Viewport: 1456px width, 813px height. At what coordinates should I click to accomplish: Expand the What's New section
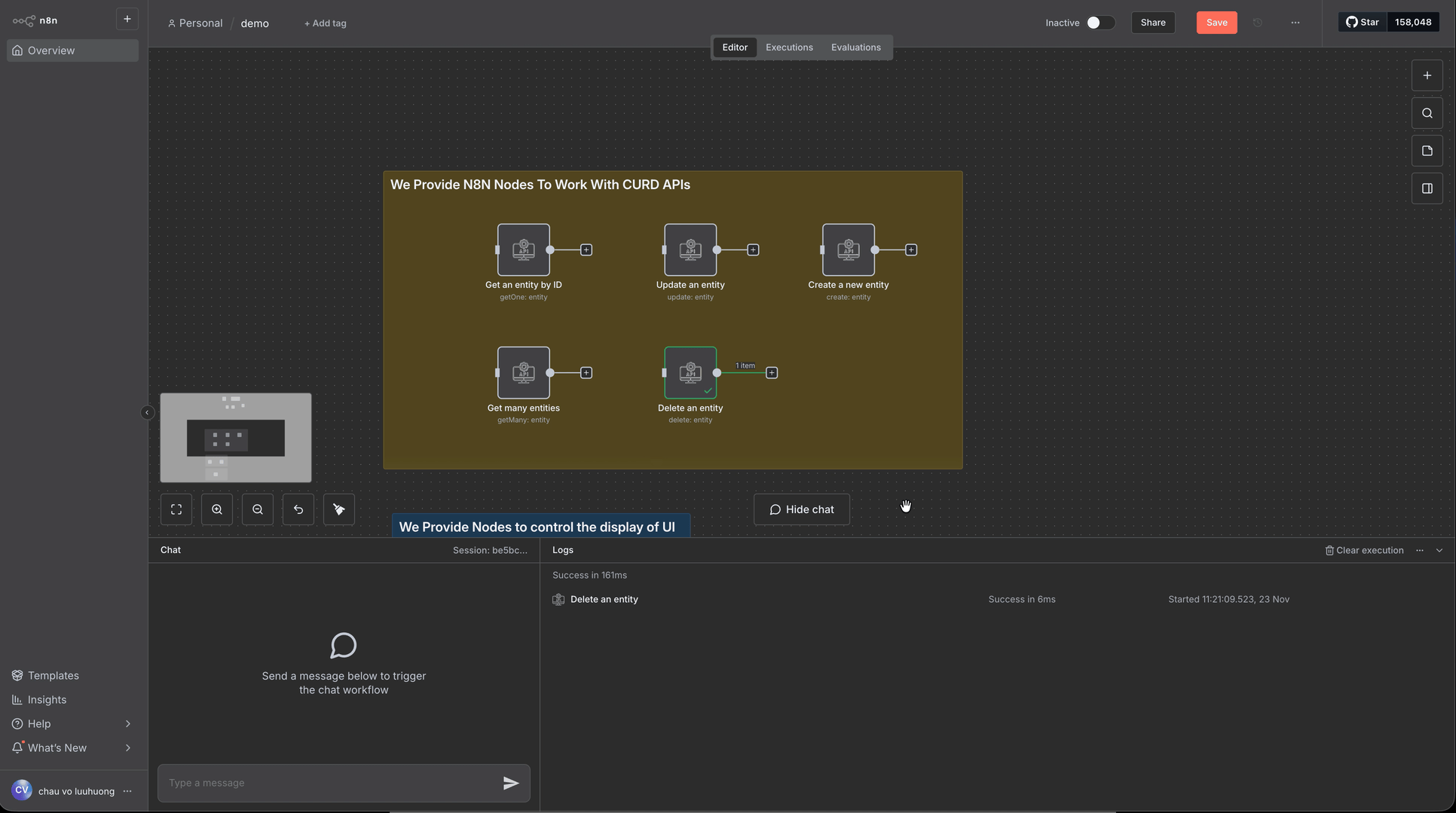tap(72, 747)
